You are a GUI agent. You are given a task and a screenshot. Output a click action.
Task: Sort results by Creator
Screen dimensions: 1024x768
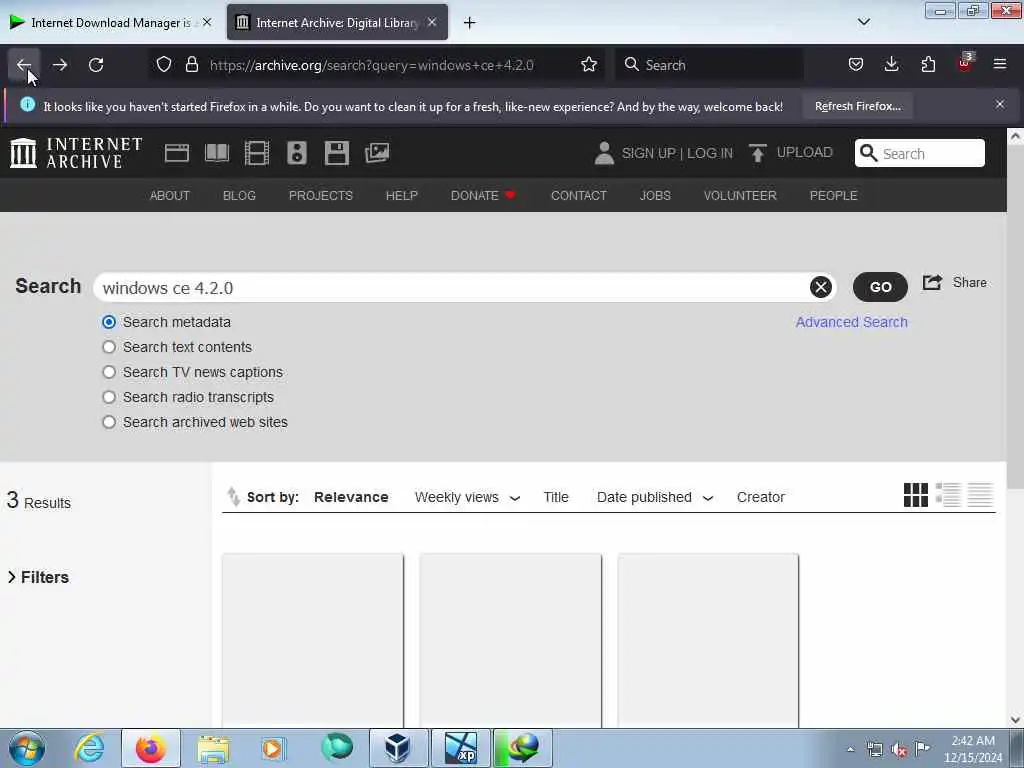pyautogui.click(x=760, y=498)
